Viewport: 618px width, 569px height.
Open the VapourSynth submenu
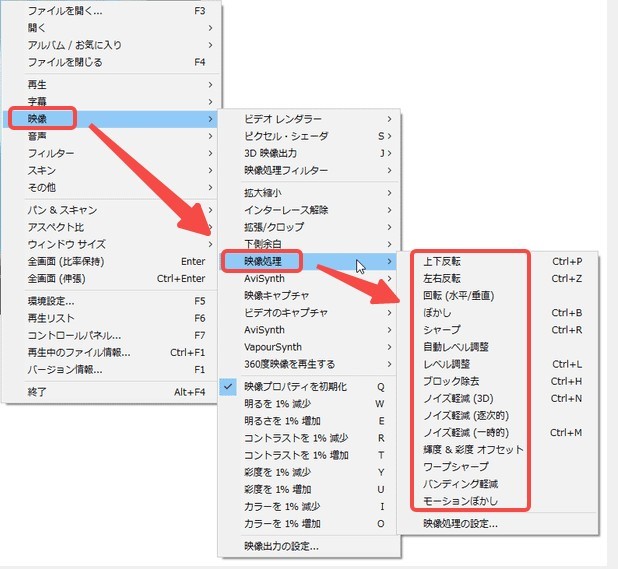coord(309,347)
